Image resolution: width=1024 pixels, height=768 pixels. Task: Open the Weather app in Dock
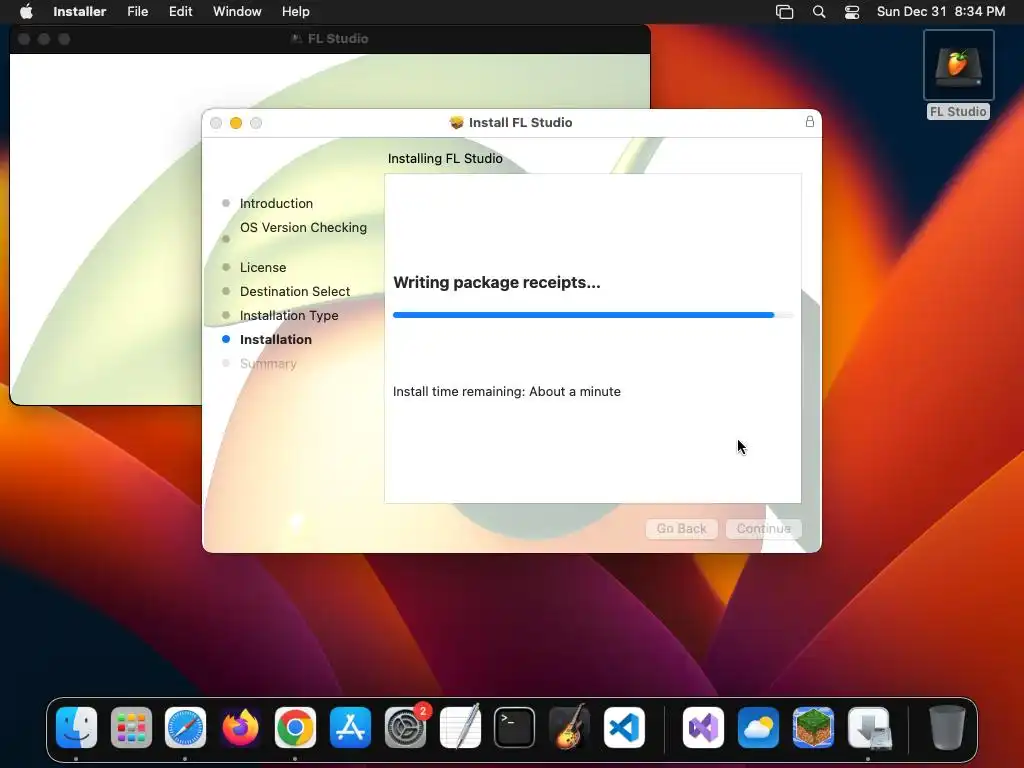pyautogui.click(x=758, y=727)
